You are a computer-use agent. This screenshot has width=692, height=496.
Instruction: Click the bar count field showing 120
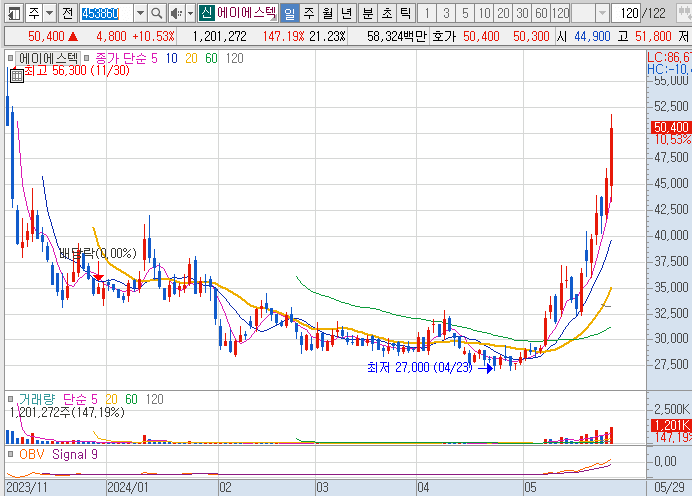coord(626,13)
